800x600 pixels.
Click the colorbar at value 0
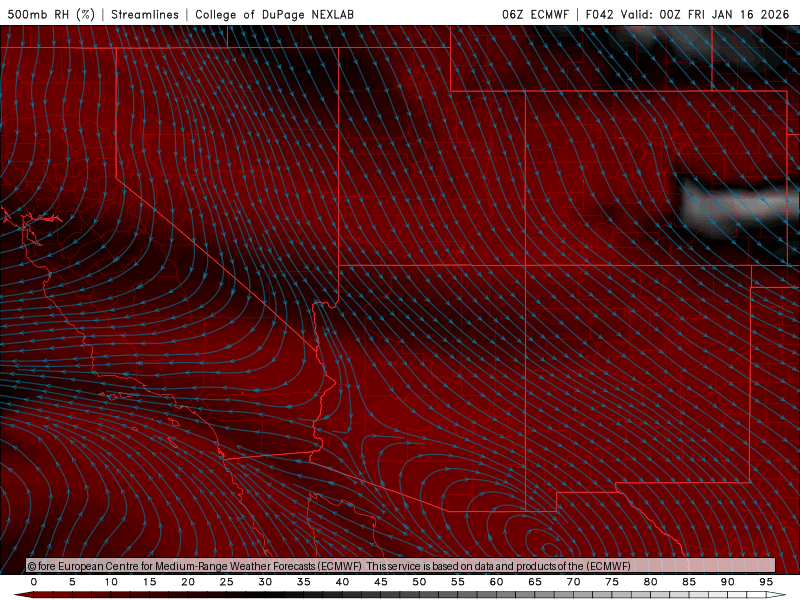[x=34, y=582]
